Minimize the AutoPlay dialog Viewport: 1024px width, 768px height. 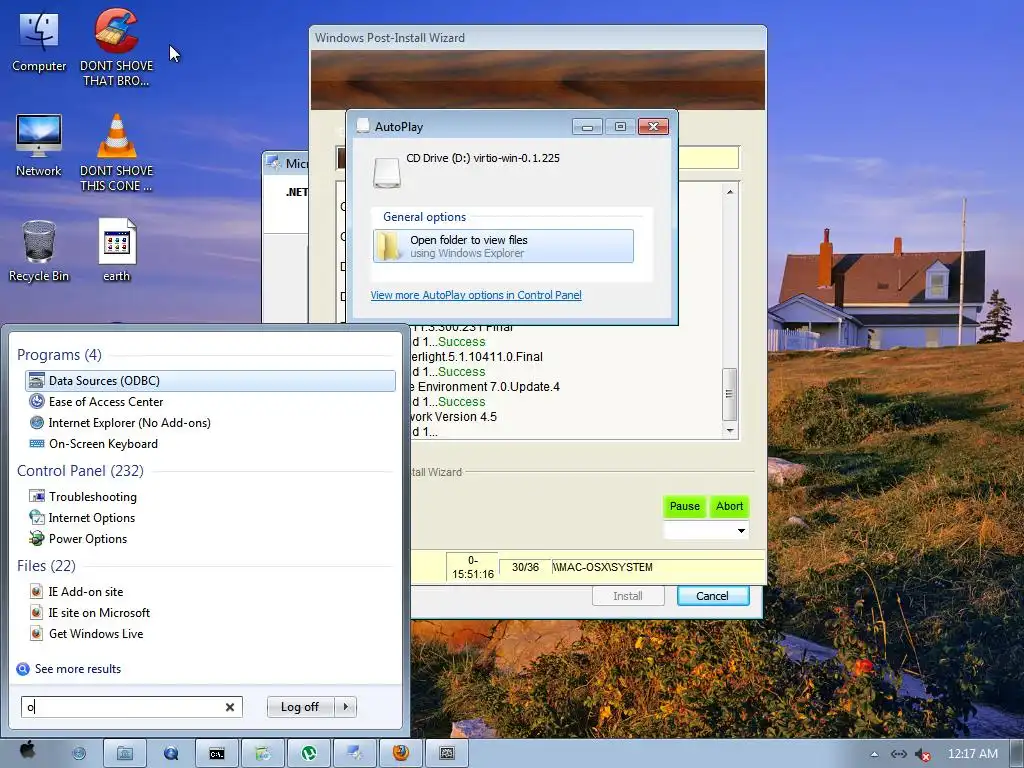tap(587, 127)
